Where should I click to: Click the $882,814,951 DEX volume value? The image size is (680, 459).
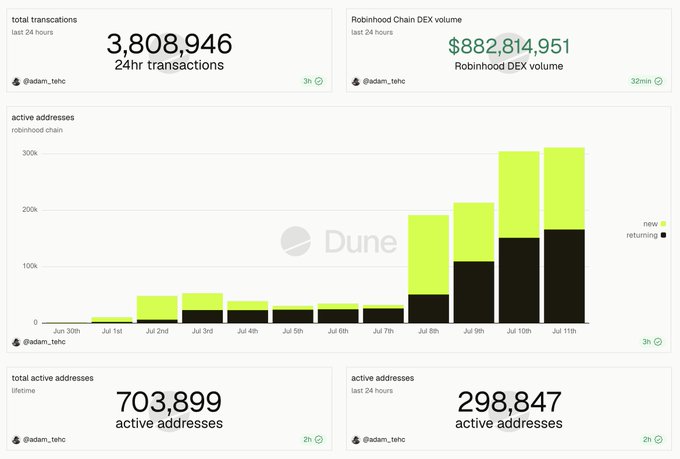509,46
